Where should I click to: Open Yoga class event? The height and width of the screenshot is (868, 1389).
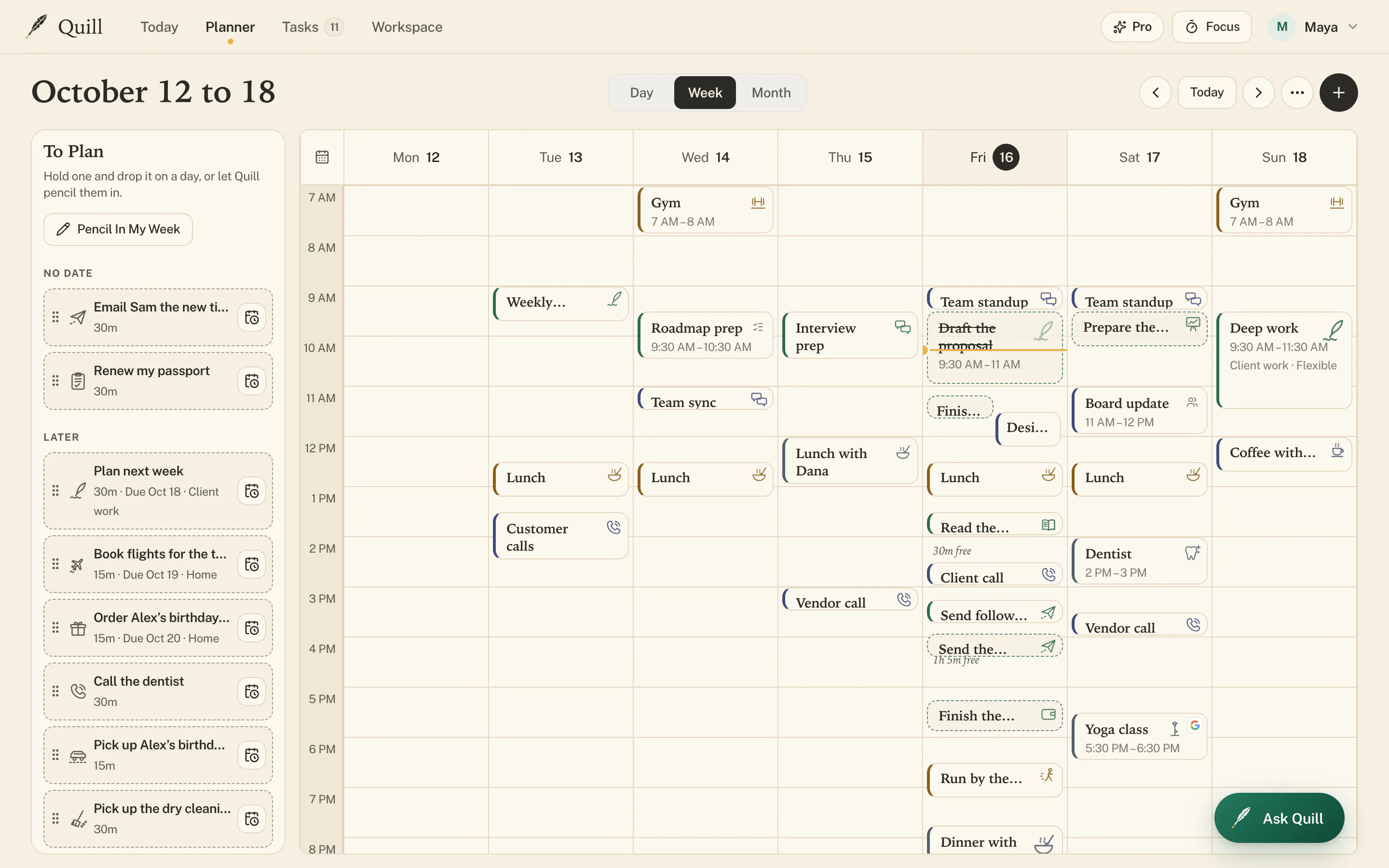1139,736
